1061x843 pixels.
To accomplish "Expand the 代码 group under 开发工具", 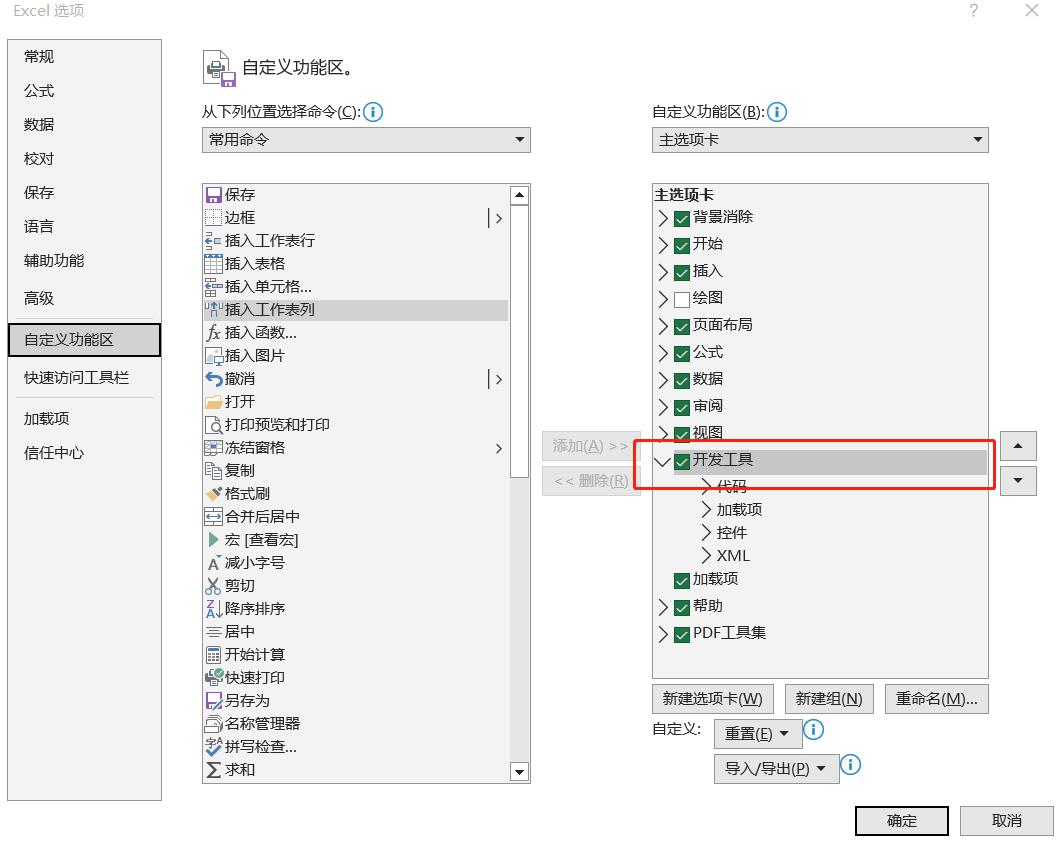I will pos(705,485).
